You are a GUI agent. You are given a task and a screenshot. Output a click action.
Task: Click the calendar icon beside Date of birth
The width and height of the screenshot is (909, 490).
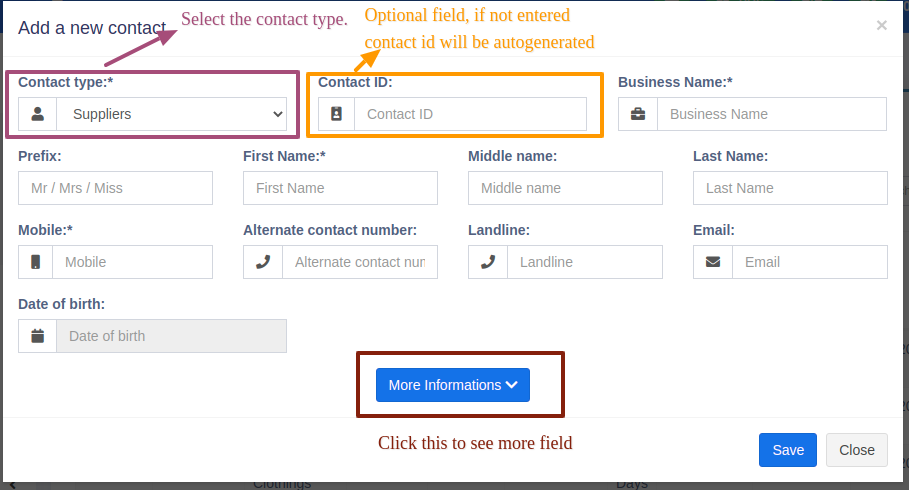(38, 336)
